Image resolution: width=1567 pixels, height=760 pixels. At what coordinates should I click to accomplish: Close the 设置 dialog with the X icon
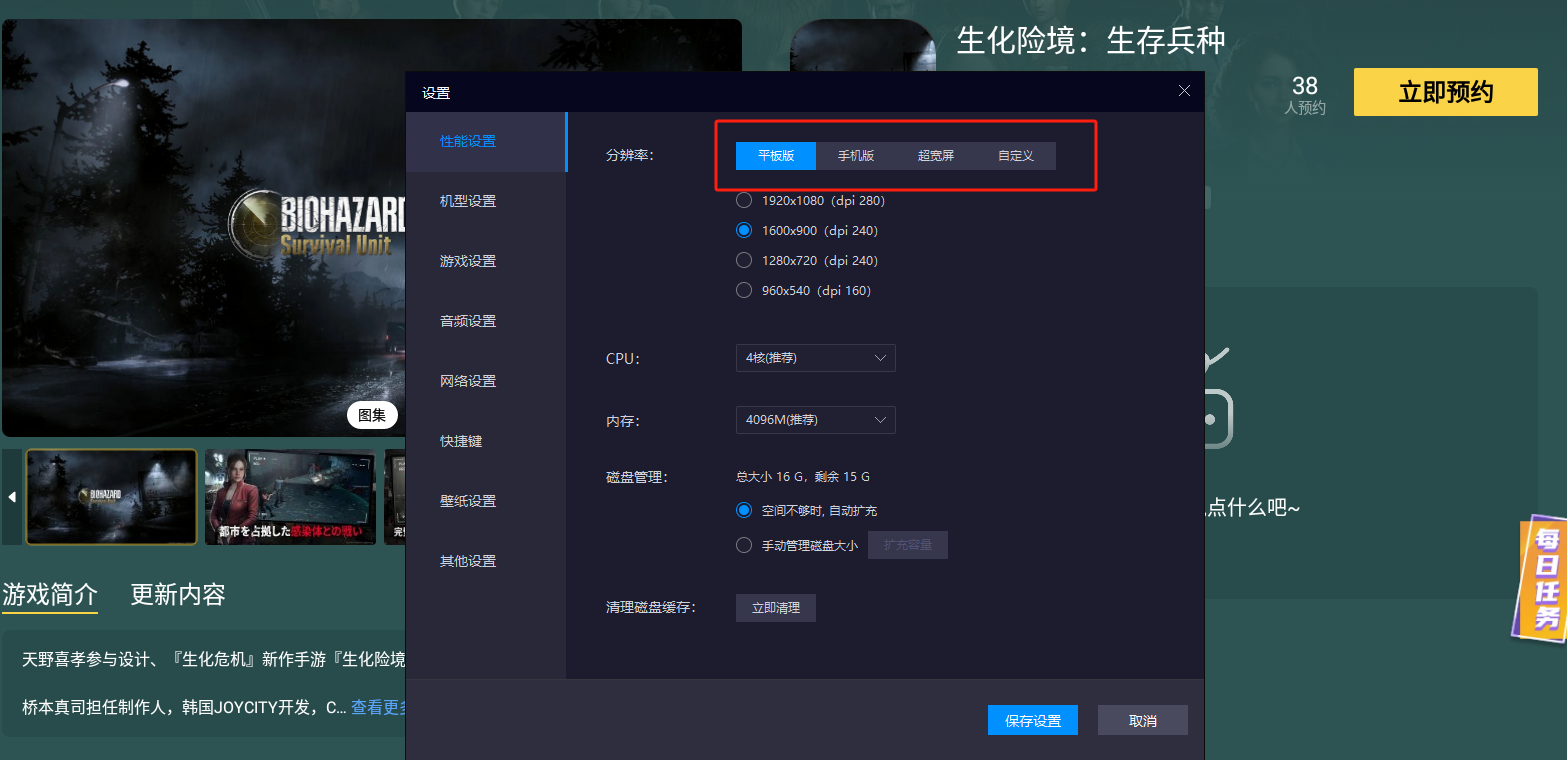[1184, 91]
